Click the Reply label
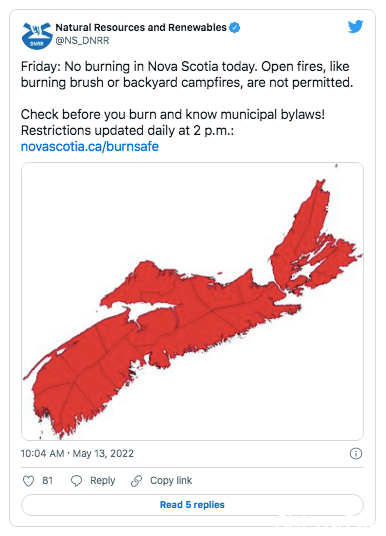The height and width of the screenshot is (536, 386). 103,481
